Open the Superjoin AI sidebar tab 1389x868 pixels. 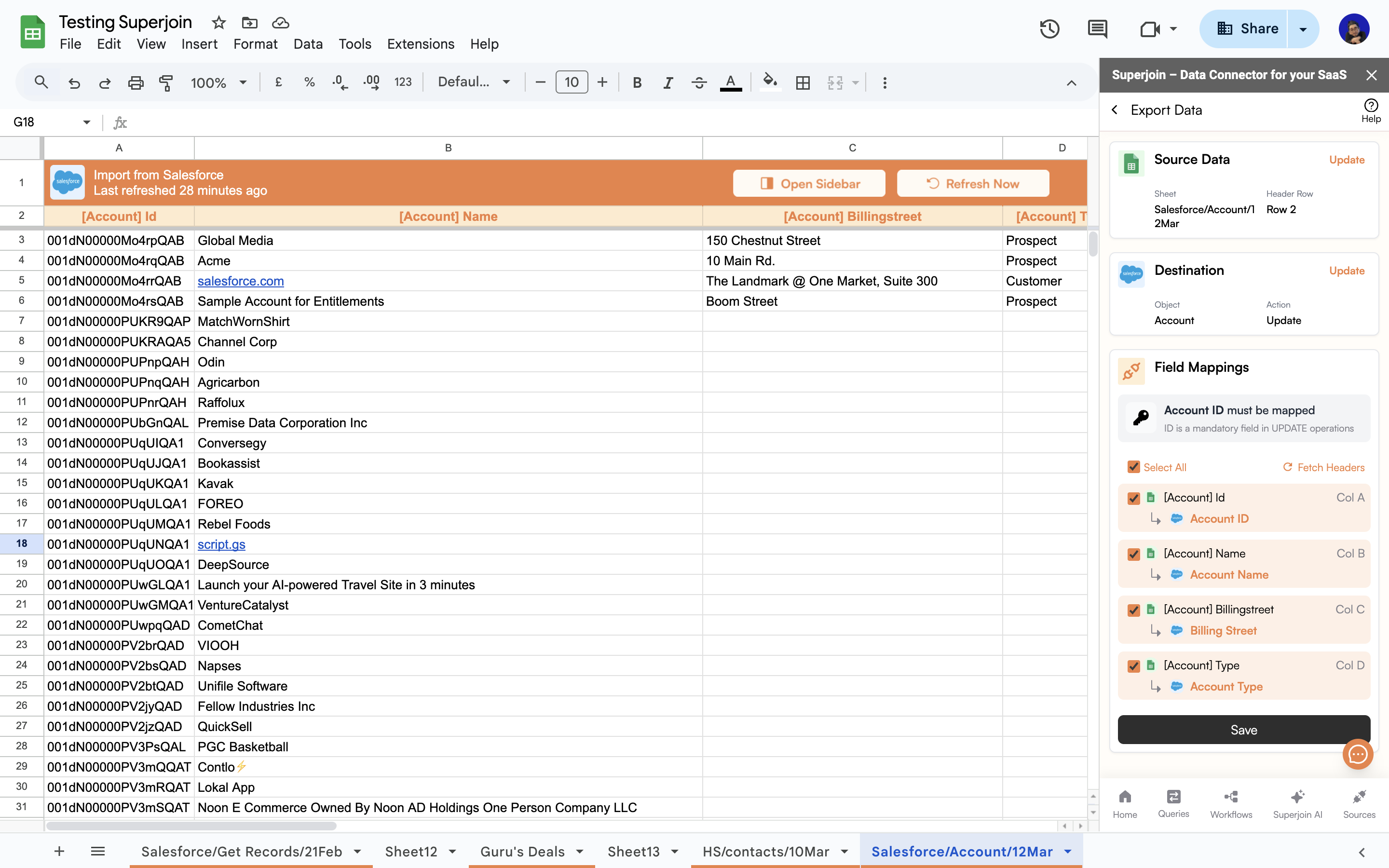1297,803
